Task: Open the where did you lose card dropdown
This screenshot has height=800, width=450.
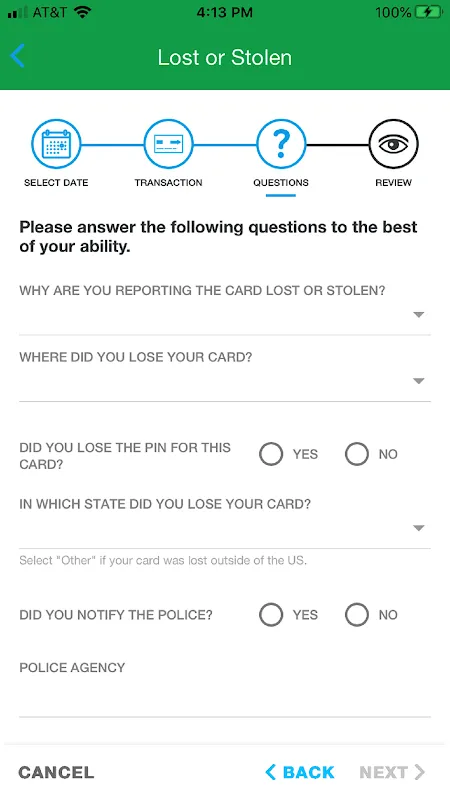Action: 225,382
